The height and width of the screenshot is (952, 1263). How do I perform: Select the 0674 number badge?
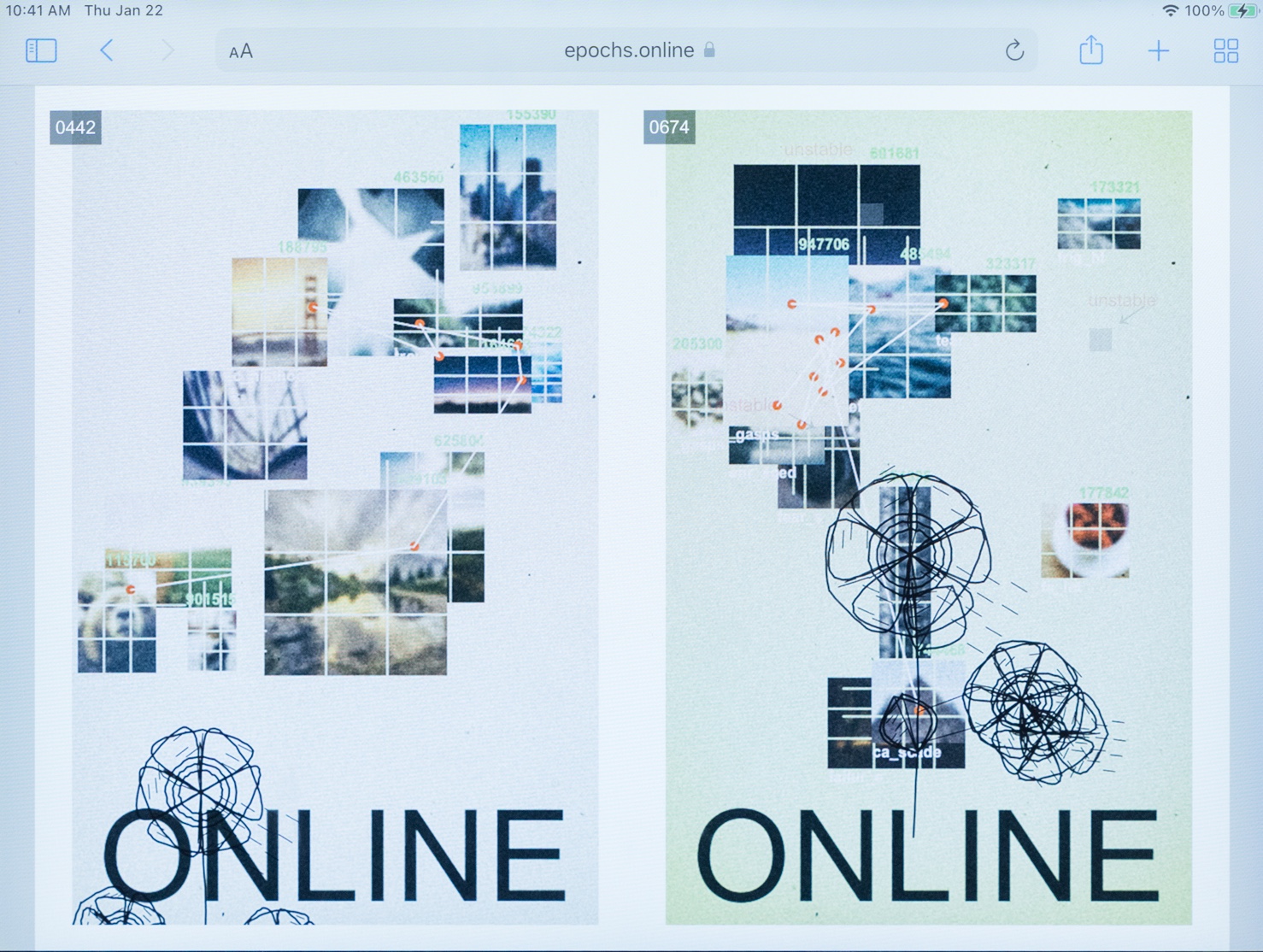tap(669, 128)
